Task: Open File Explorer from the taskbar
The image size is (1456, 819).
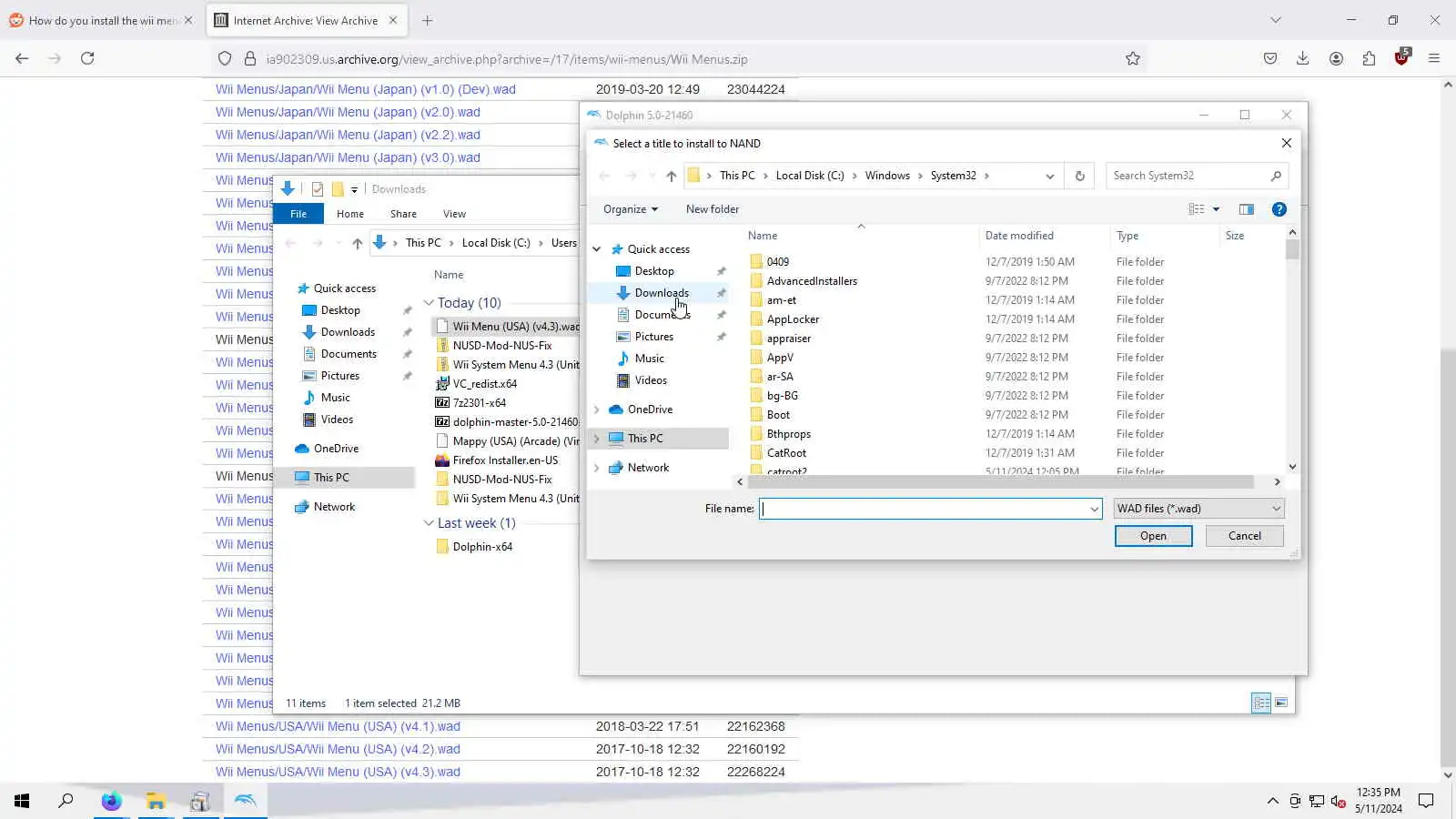Action: point(156,801)
